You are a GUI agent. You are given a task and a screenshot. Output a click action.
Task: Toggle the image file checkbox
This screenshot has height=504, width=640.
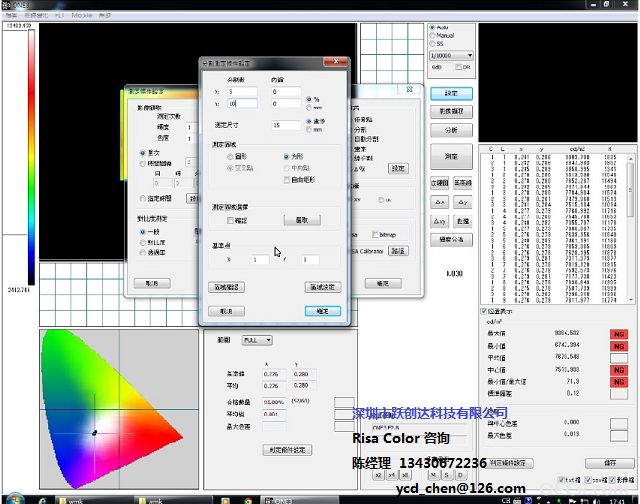point(612,480)
